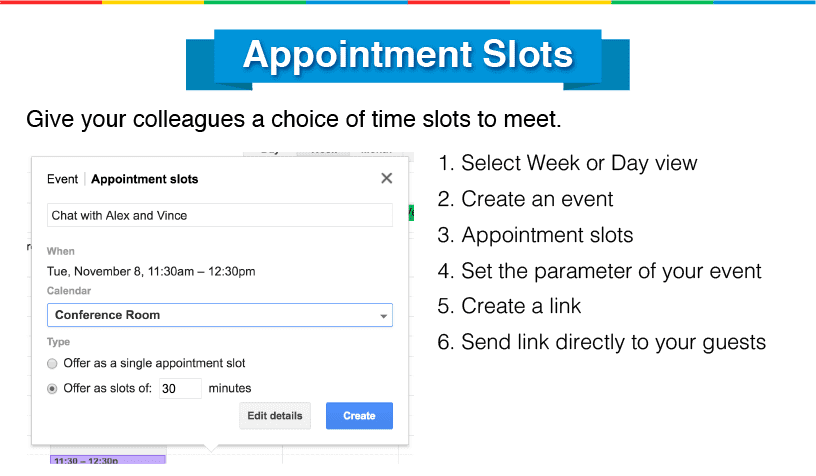Click the Edit details button
Viewport: 816px width, 476px height.
[x=275, y=416]
